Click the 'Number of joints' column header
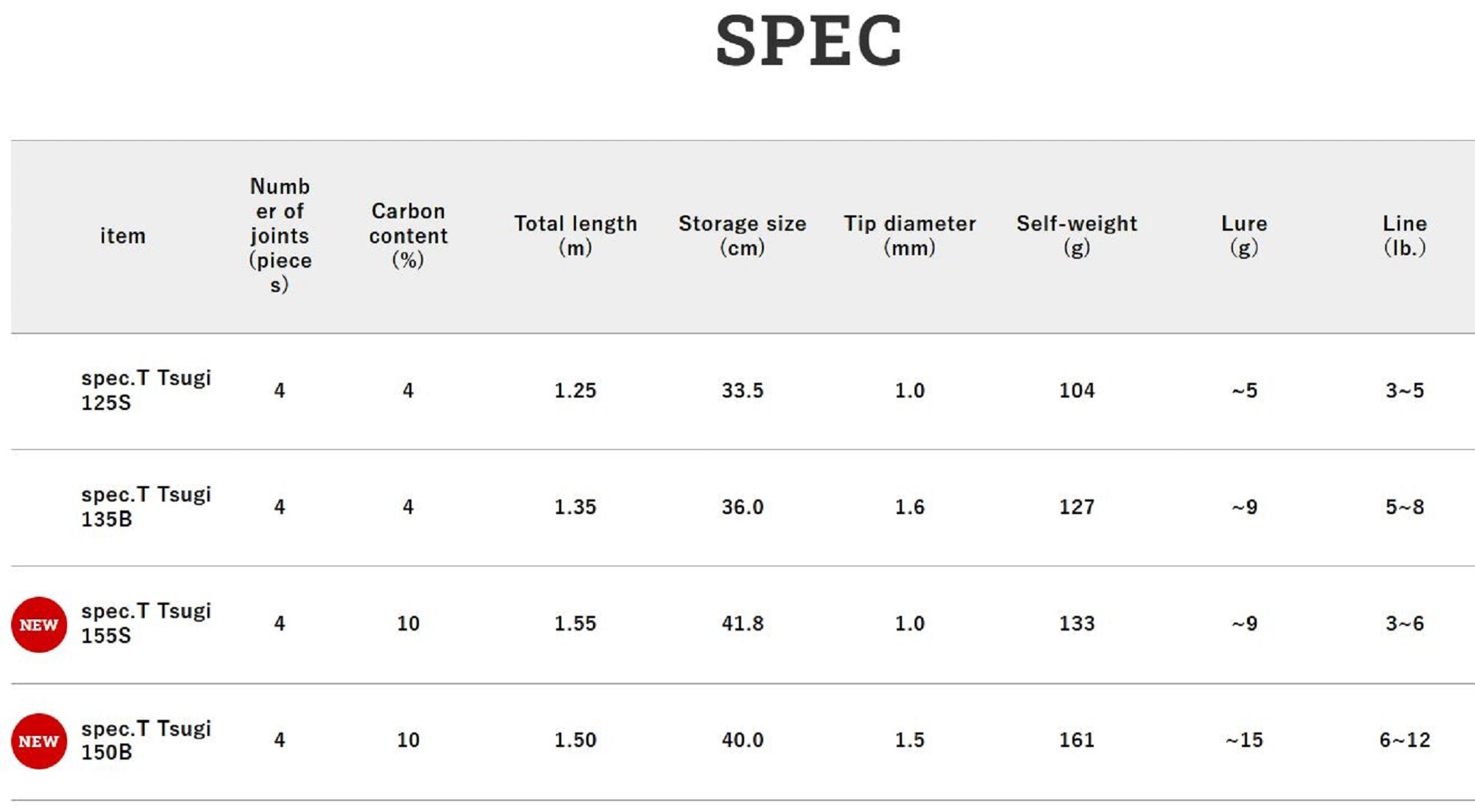Image resolution: width=1475 pixels, height=812 pixels. [x=280, y=235]
